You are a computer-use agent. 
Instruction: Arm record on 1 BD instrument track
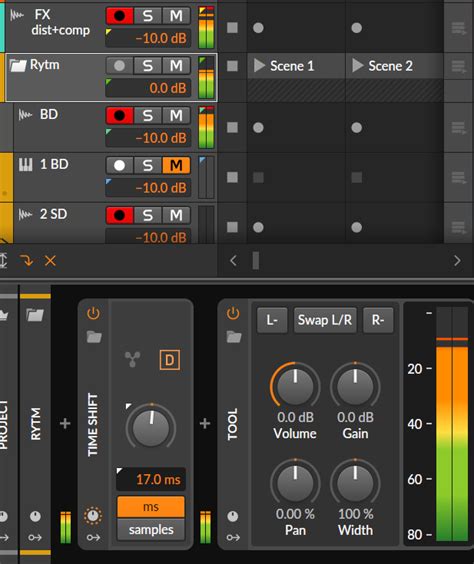pos(119,165)
